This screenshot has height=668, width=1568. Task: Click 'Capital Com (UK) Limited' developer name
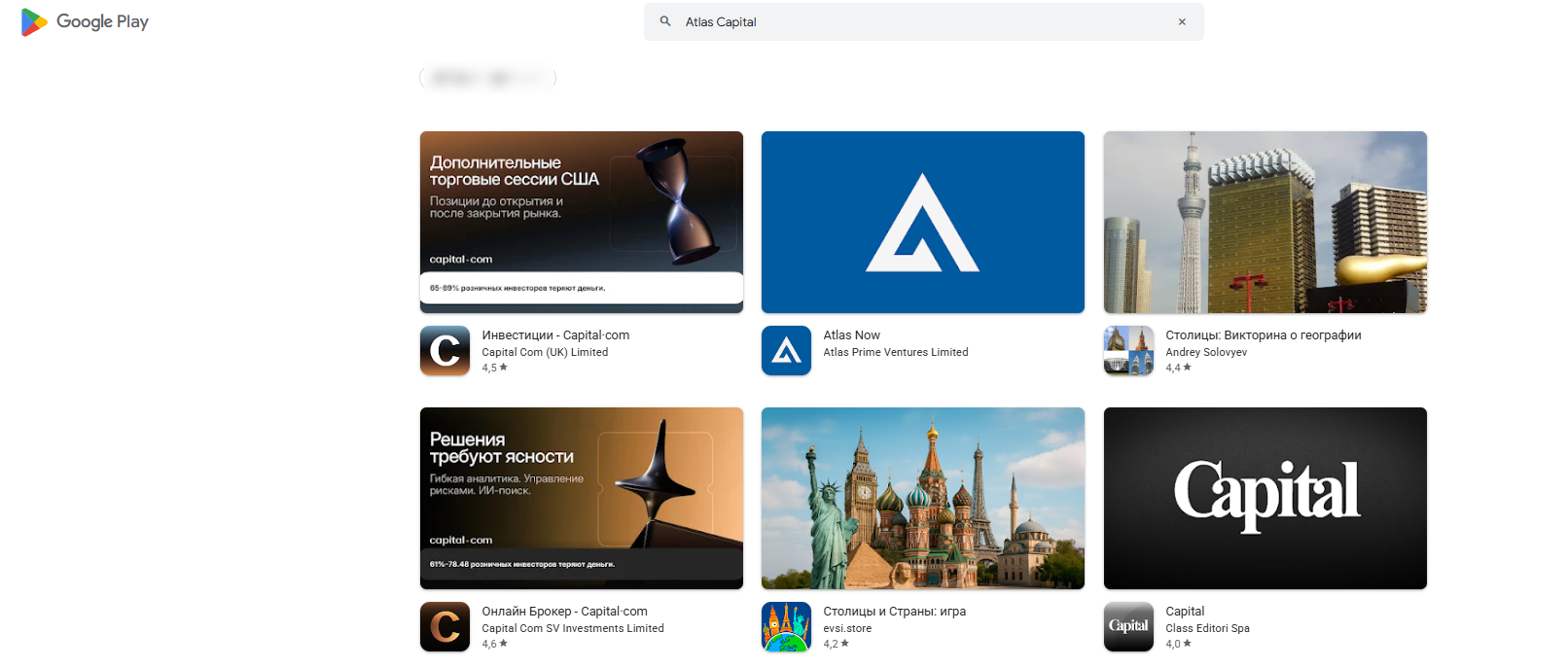(x=545, y=352)
